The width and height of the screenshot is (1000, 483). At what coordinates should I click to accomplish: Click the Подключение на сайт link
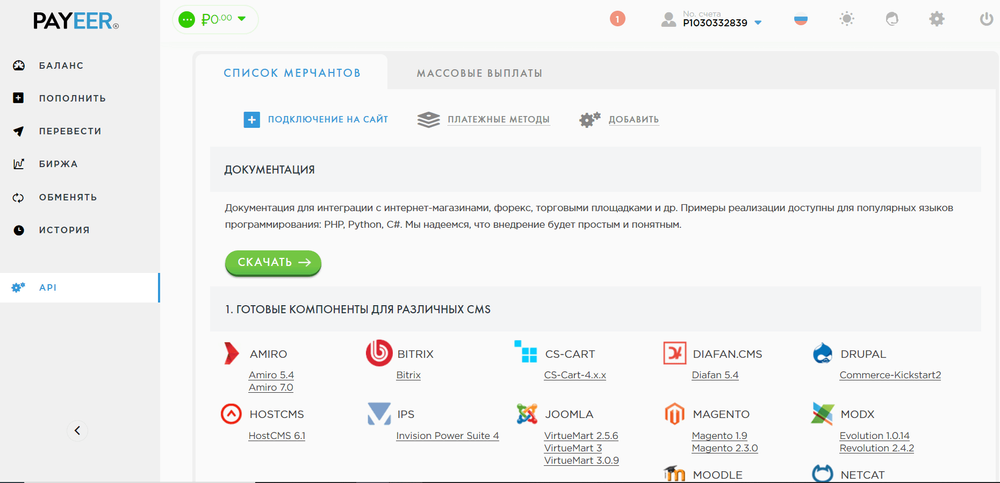tap(328, 119)
